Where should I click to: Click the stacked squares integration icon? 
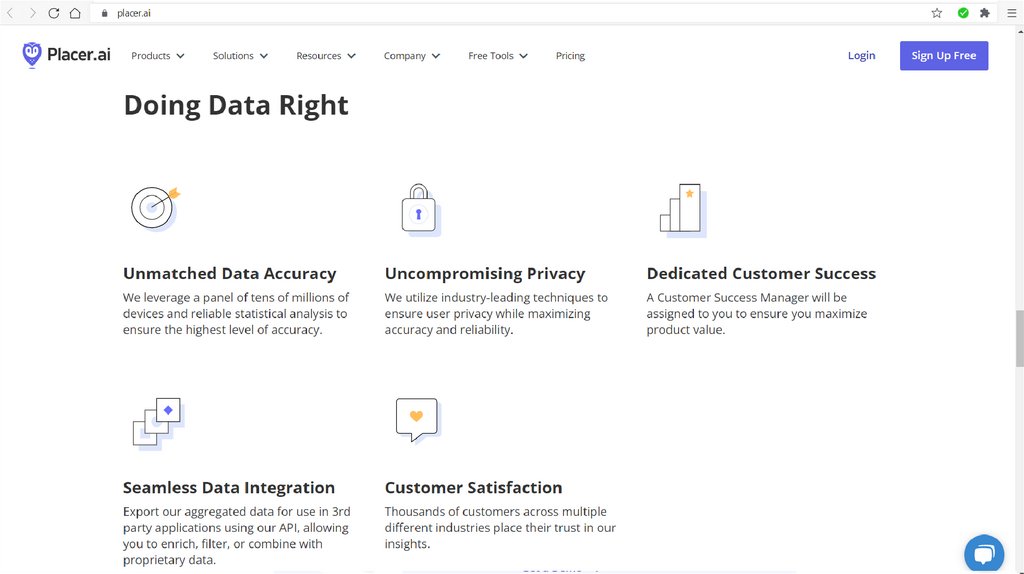point(158,421)
